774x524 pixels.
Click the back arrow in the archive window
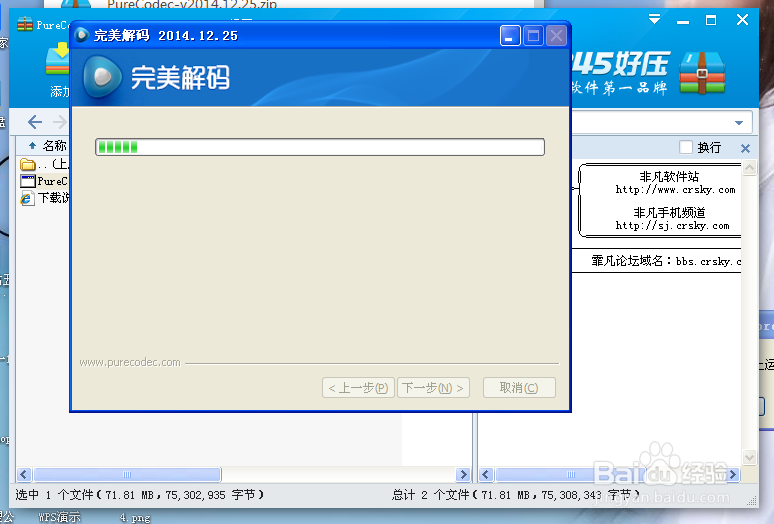coord(35,121)
